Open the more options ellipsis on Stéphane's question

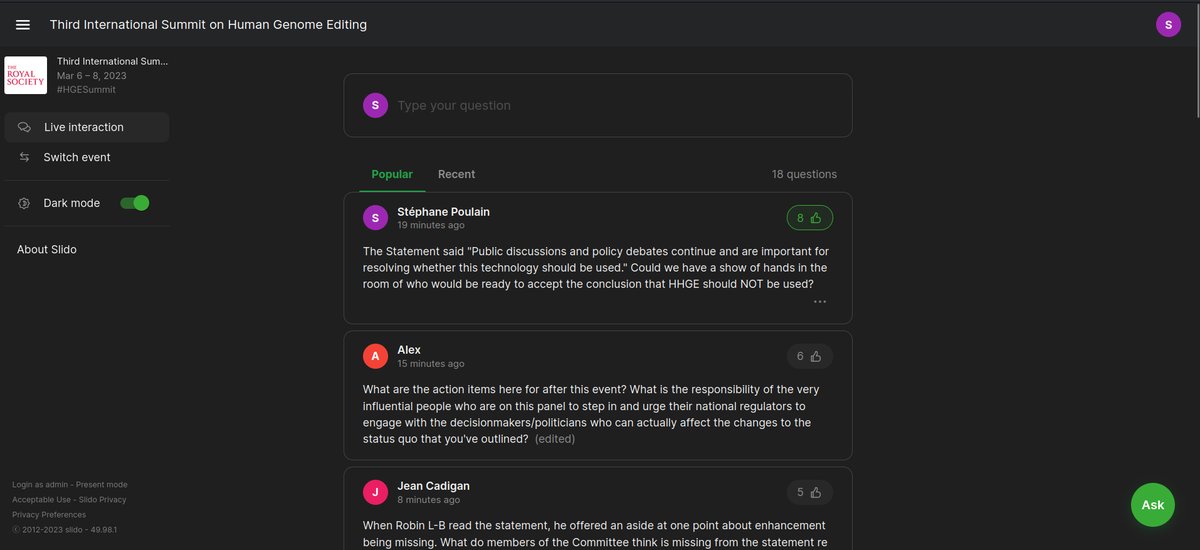tap(820, 301)
